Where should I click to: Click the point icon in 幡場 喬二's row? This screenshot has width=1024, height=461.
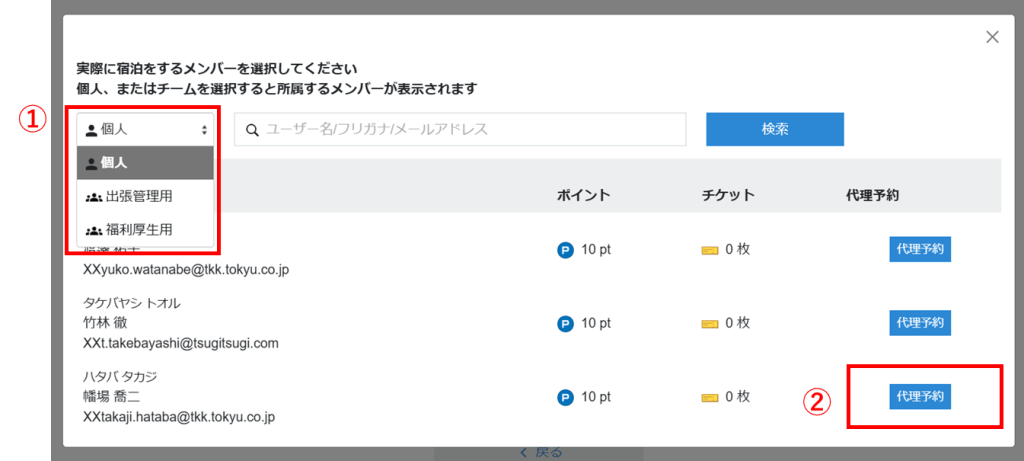[x=565, y=397]
